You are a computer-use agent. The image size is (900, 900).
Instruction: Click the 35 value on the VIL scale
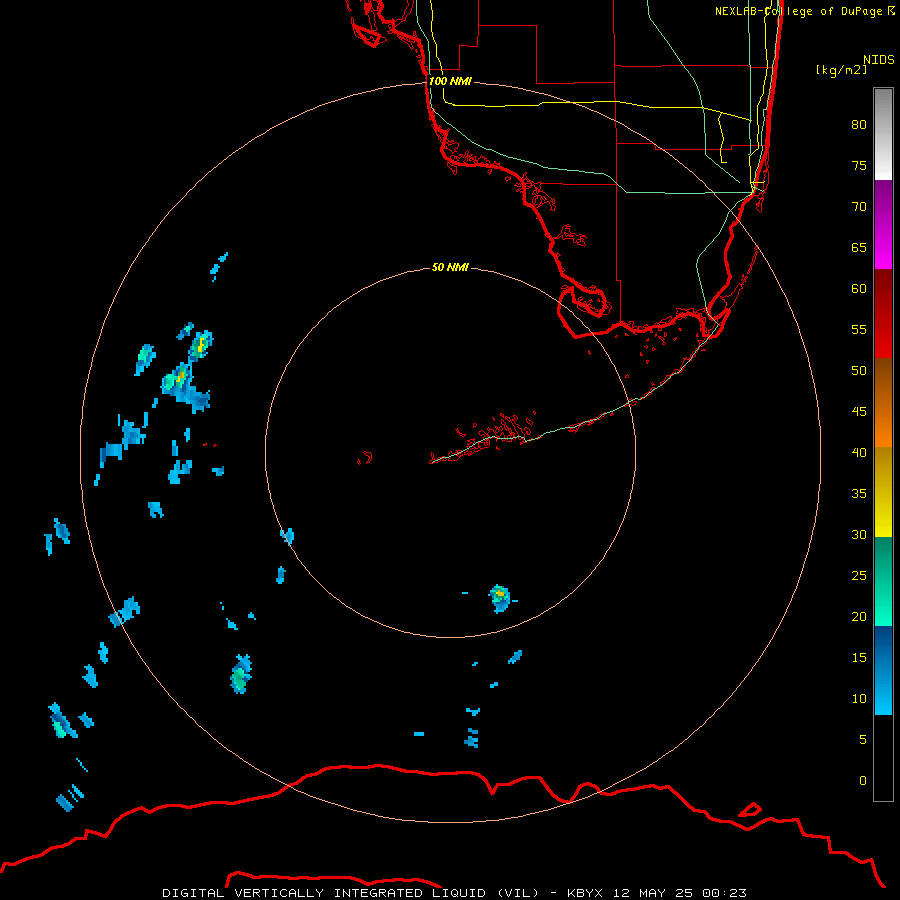859,494
